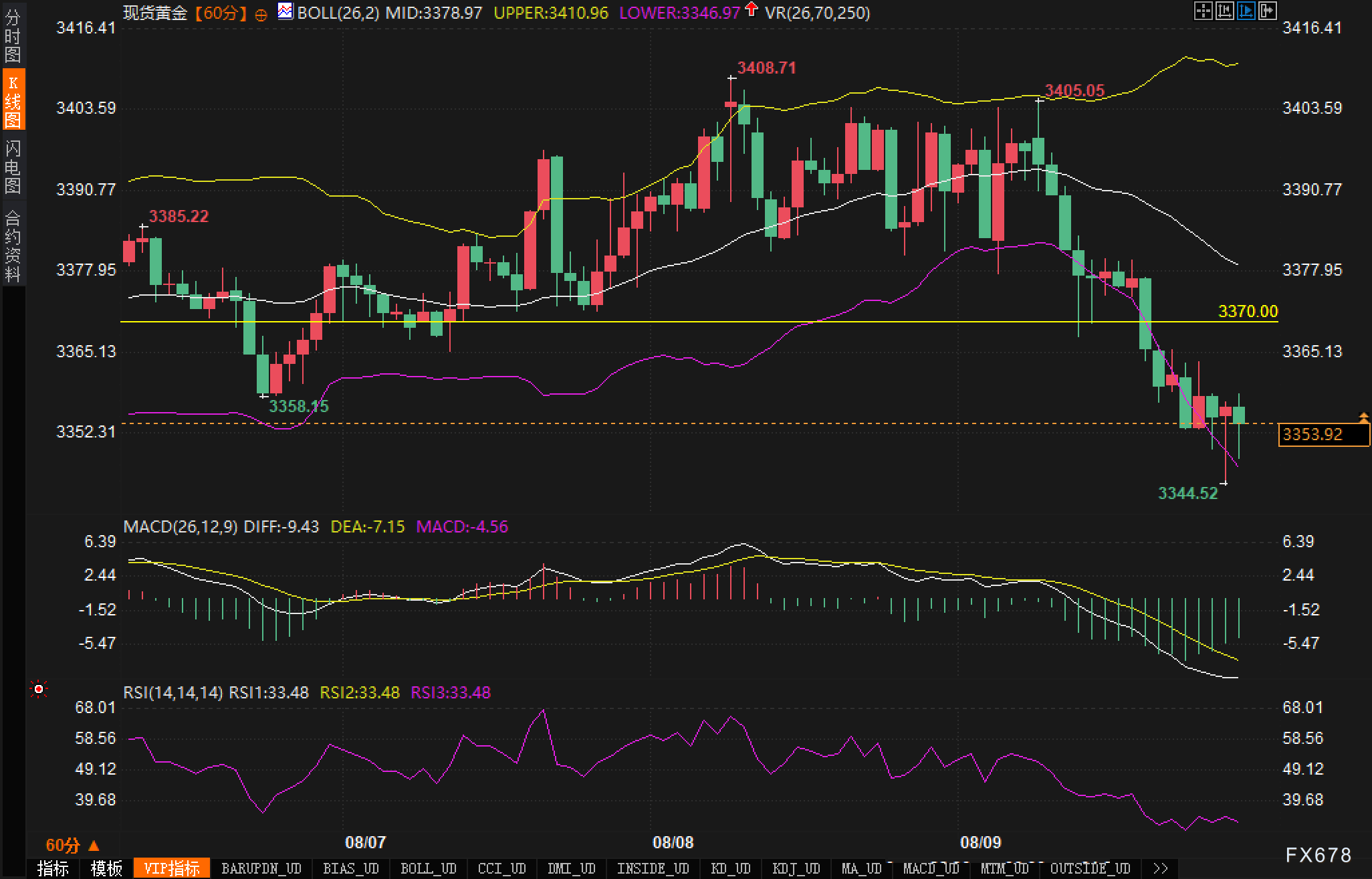Click the VIP指标 button
The height and width of the screenshot is (879, 1372).
point(172,868)
